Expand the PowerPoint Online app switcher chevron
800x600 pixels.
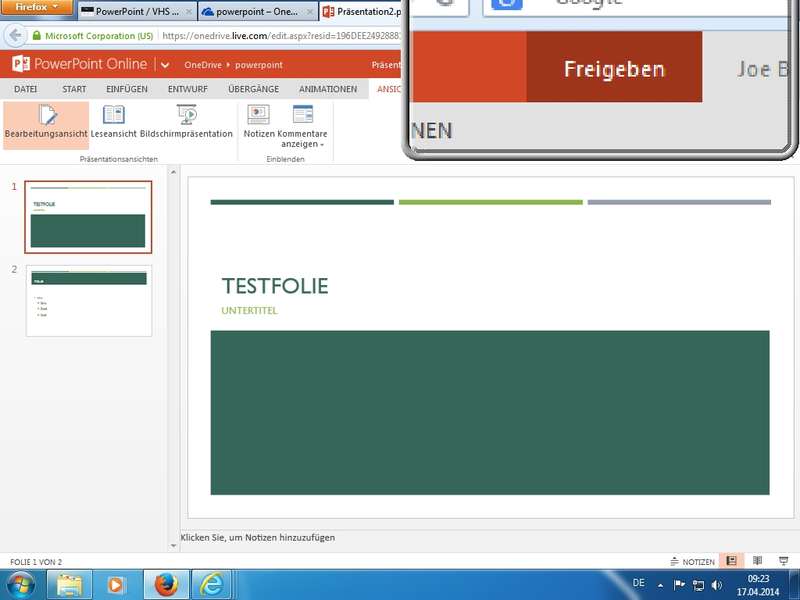165,65
